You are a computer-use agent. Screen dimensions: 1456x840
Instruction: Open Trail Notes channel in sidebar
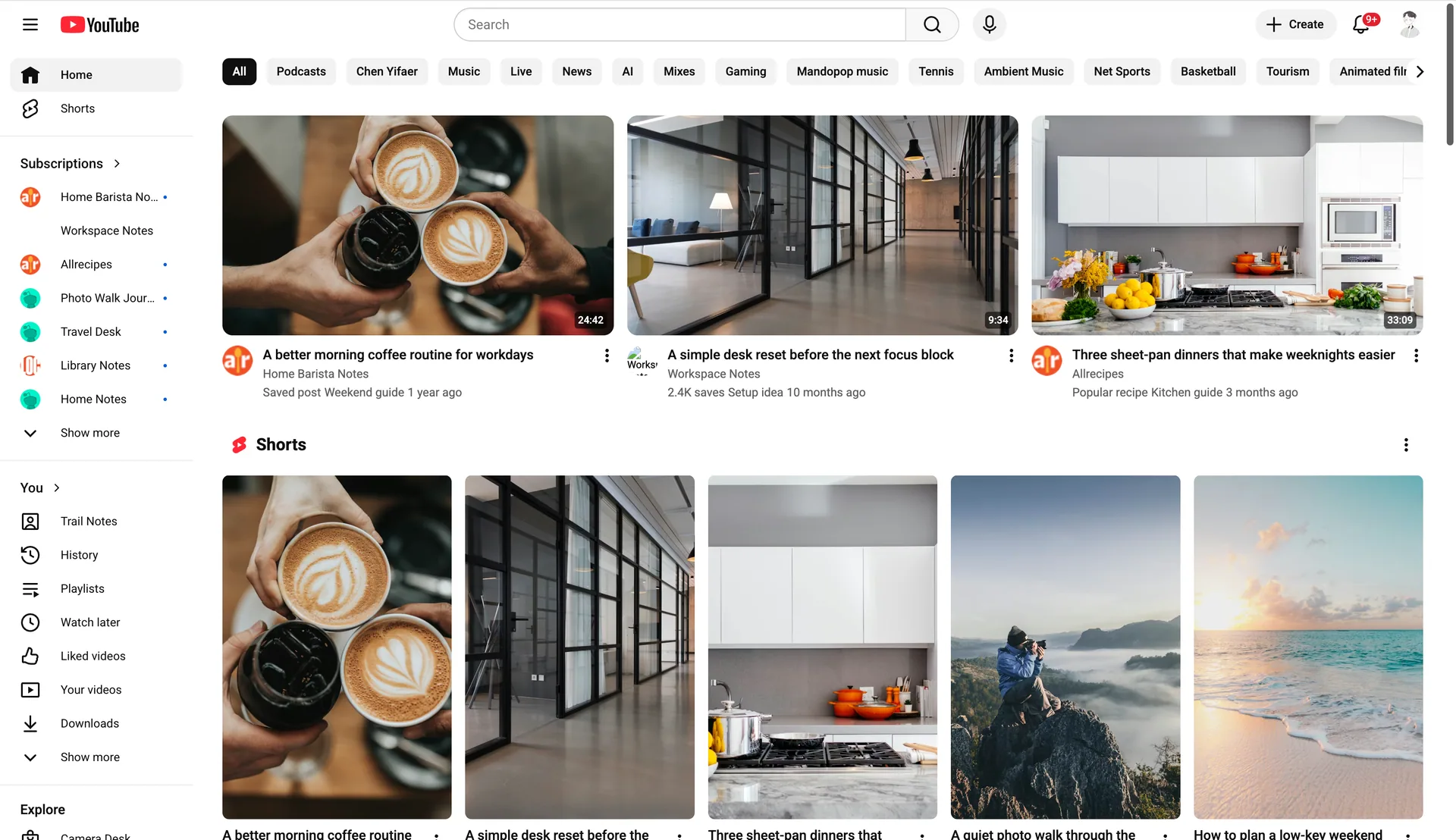[96, 521]
